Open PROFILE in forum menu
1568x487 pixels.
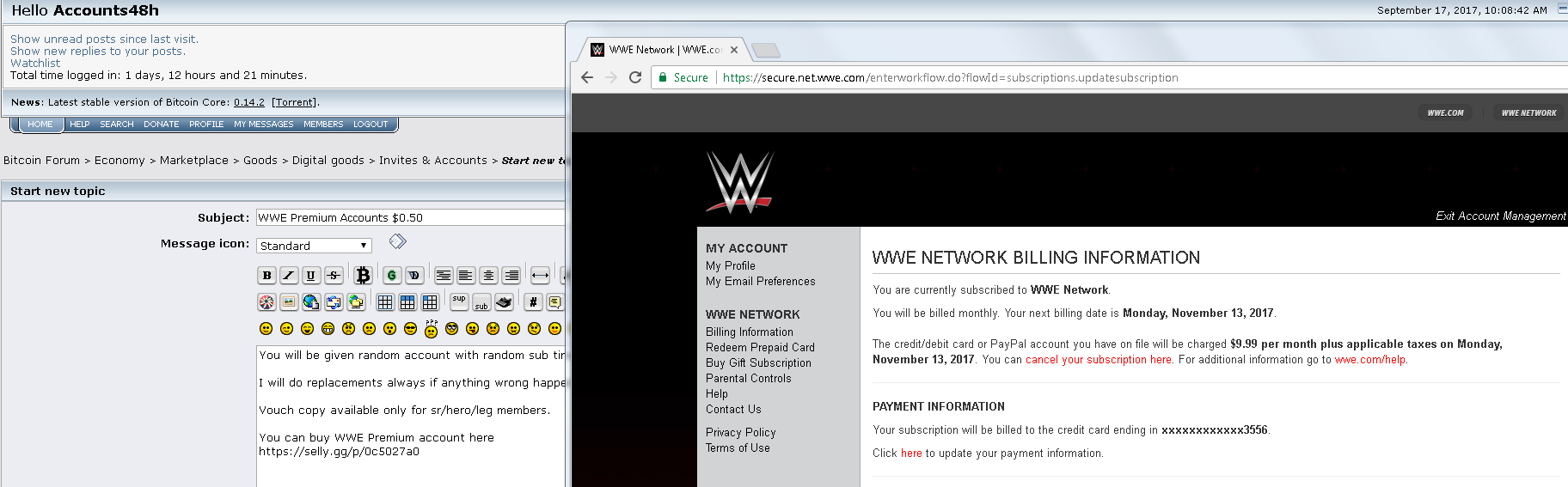tap(206, 125)
